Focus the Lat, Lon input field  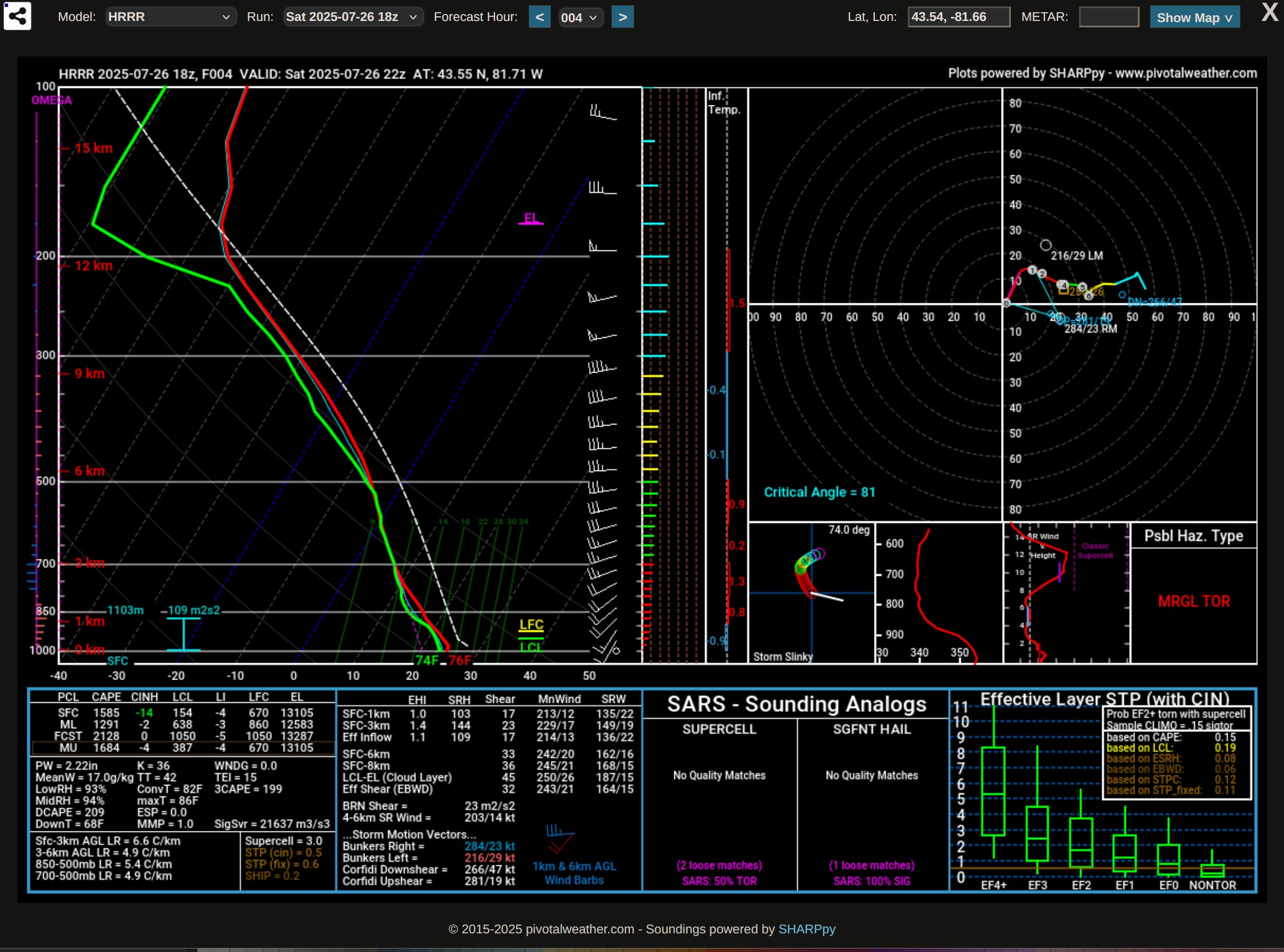click(x=958, y=17)
